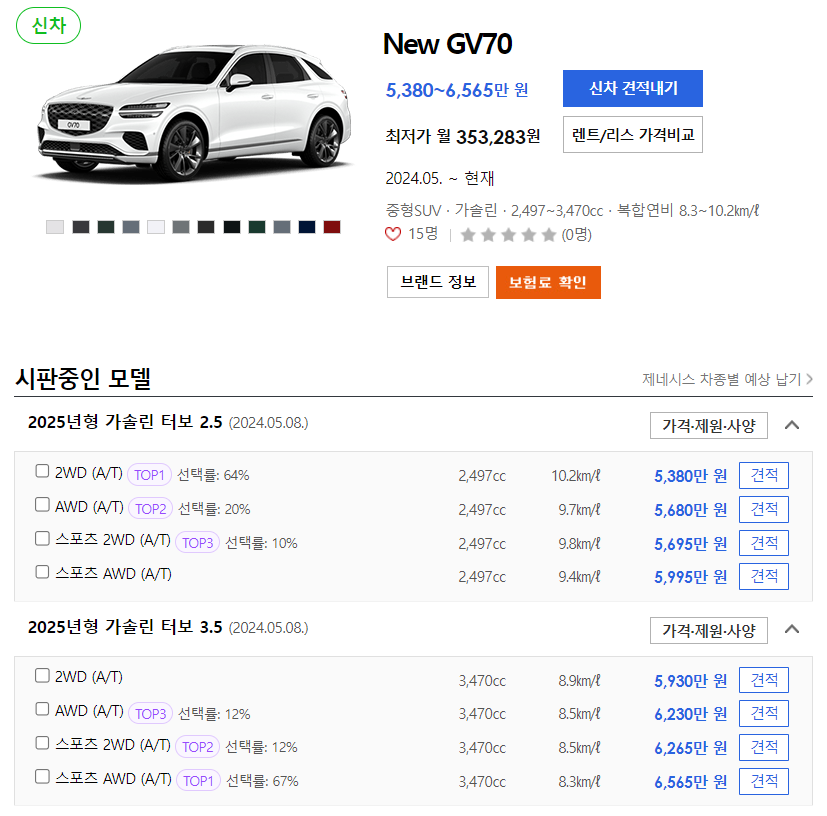Image resolution: width=827 pixels, height=816 pixels.
Task: Click the TOP1 badge next to 2WD (A/T)
Action: pos(149,474)
